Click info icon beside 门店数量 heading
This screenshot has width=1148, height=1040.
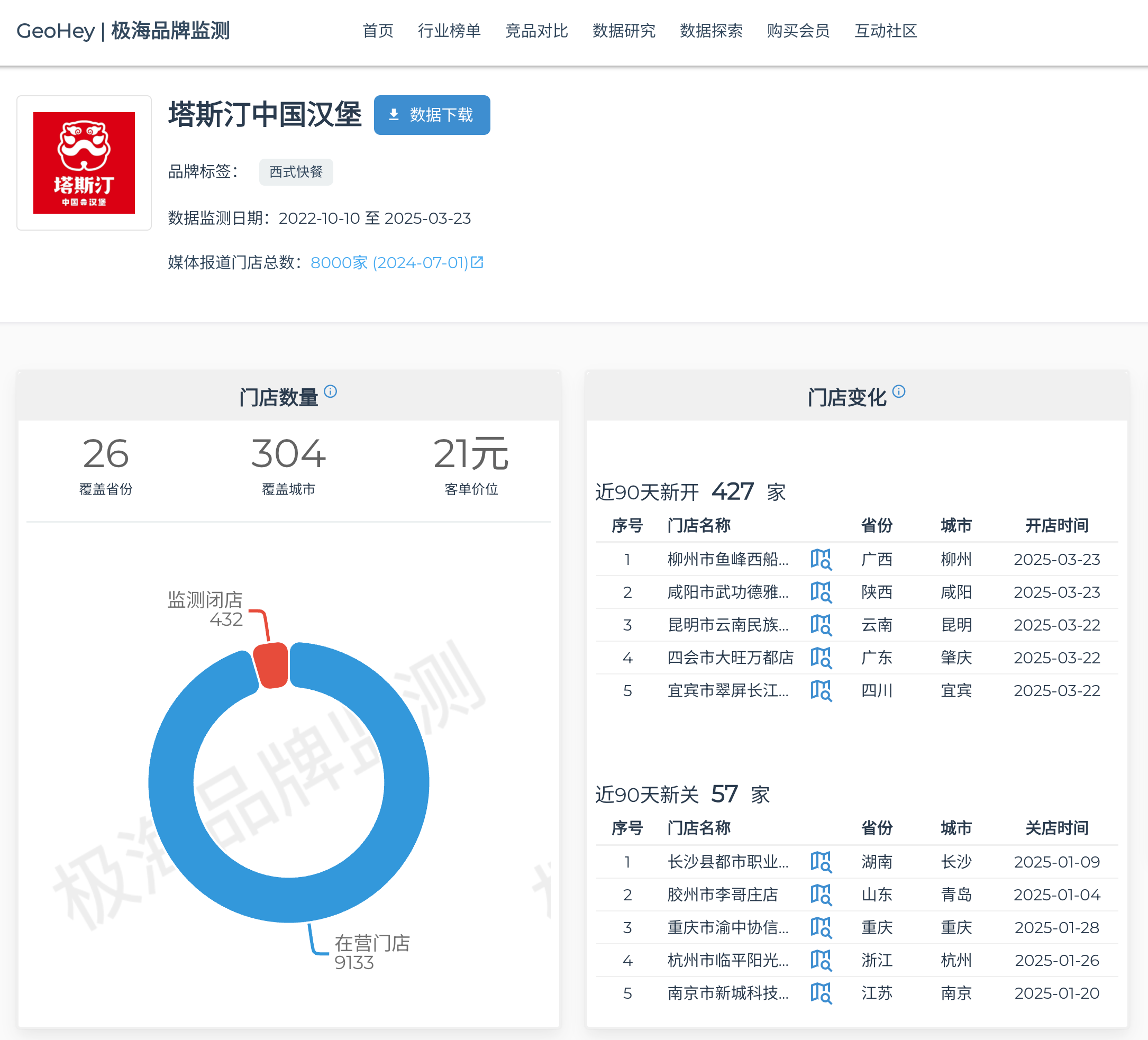(330, 391)
